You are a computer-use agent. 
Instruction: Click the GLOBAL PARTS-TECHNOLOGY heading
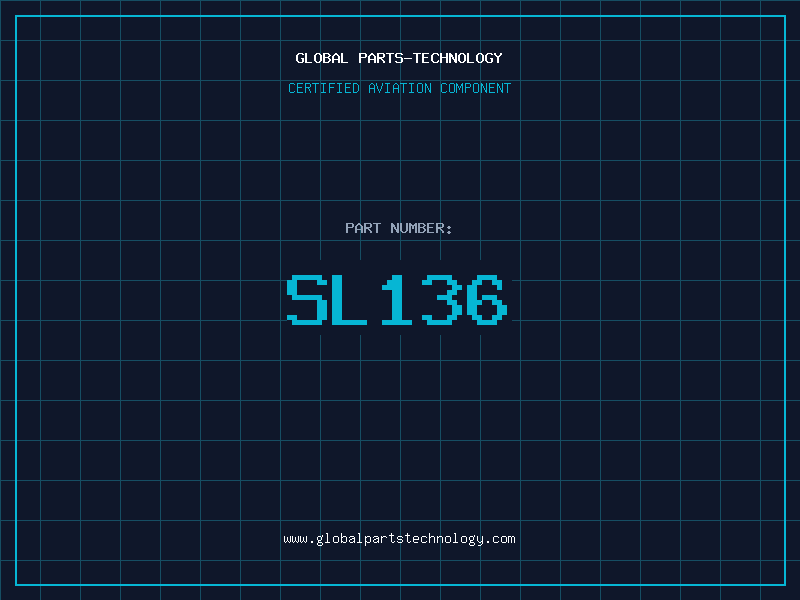tap(399, 58)
